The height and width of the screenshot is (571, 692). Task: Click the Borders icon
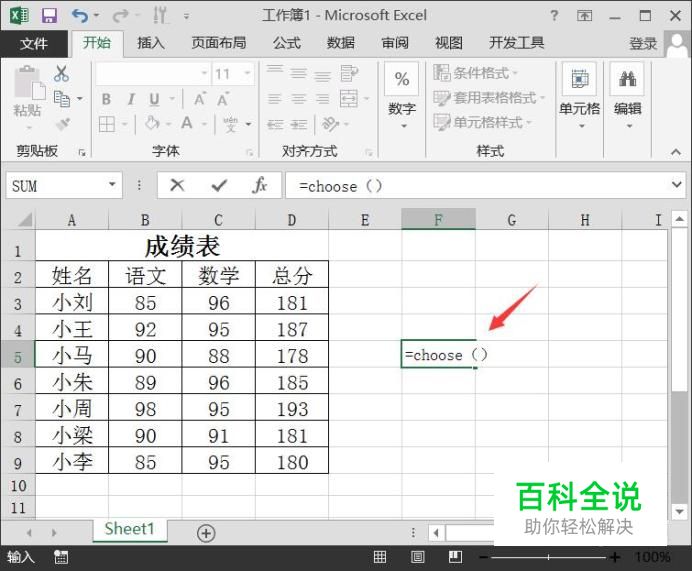[x=107, y=124]
